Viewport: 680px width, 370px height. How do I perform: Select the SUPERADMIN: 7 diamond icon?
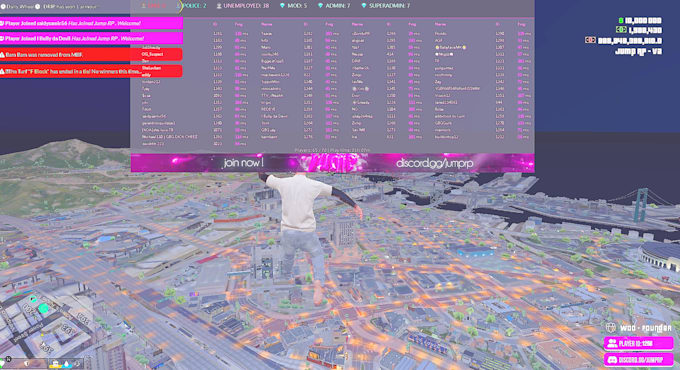click(363, 6)
